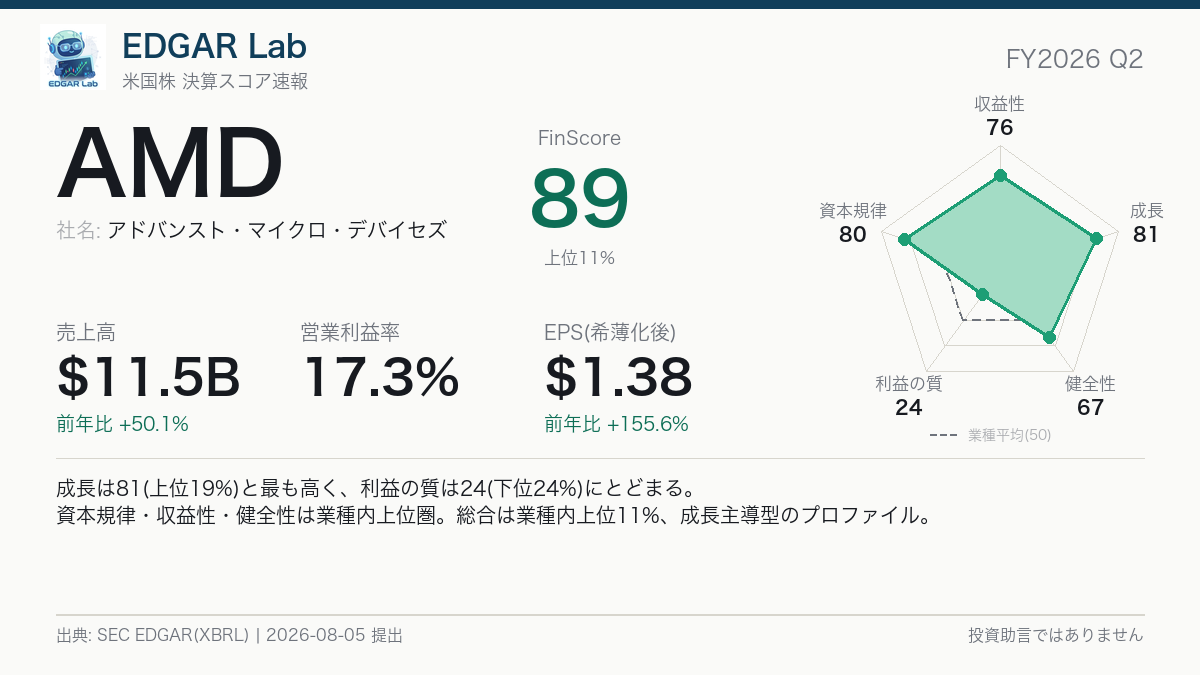Click the 収益性 radar point marker
Image resolution: width=1200 pixels, height=675 pixels.
point(1000,176)
